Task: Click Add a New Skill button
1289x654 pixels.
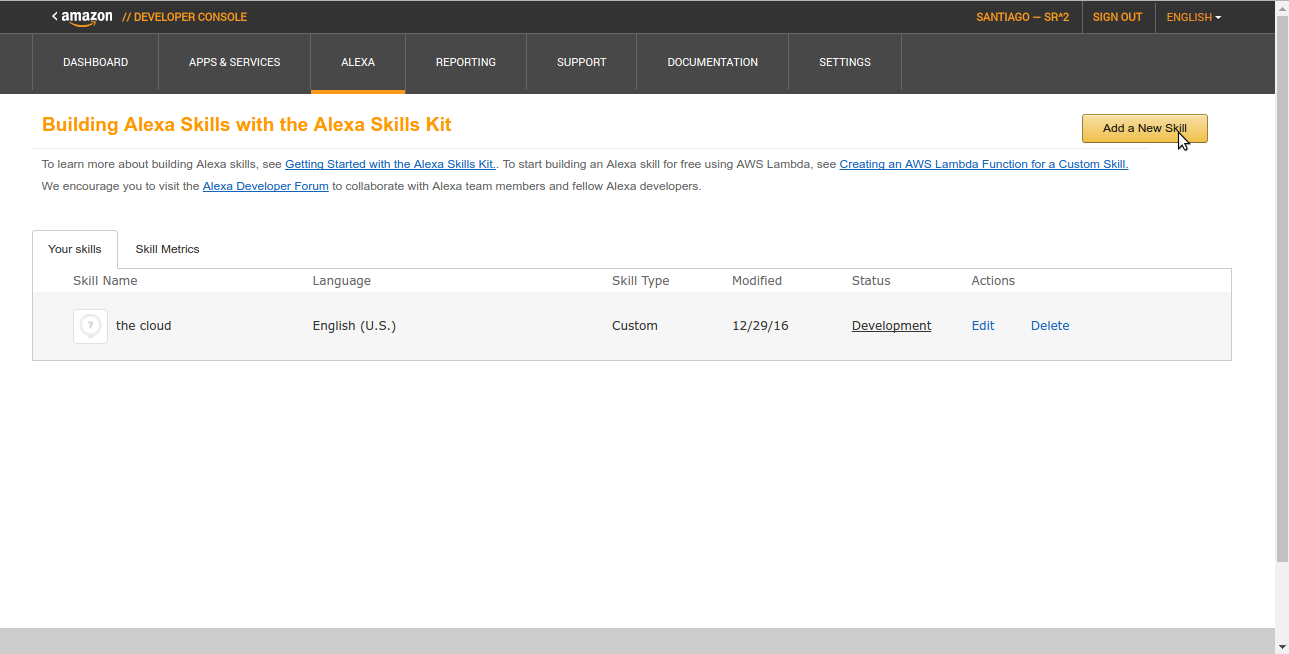Action: (1145, 128)
